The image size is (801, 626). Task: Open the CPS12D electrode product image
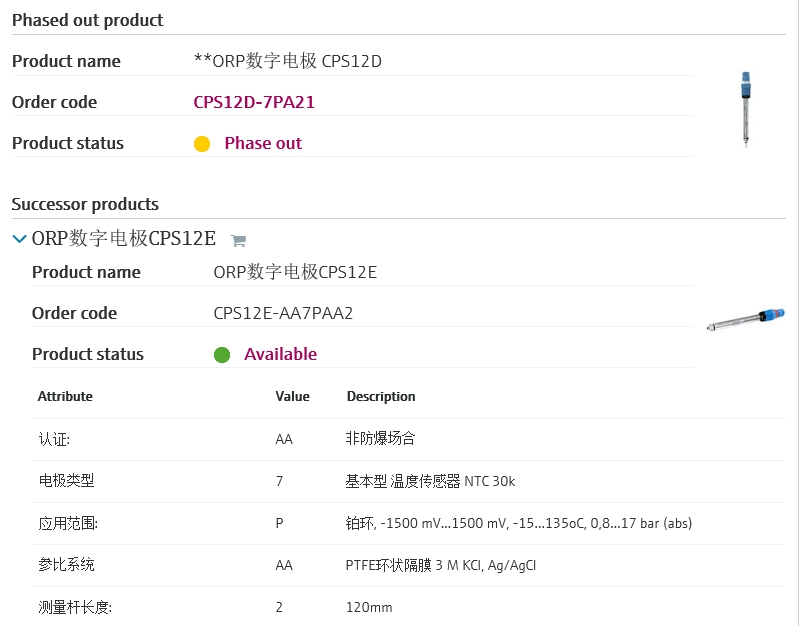tap(746, 110)
